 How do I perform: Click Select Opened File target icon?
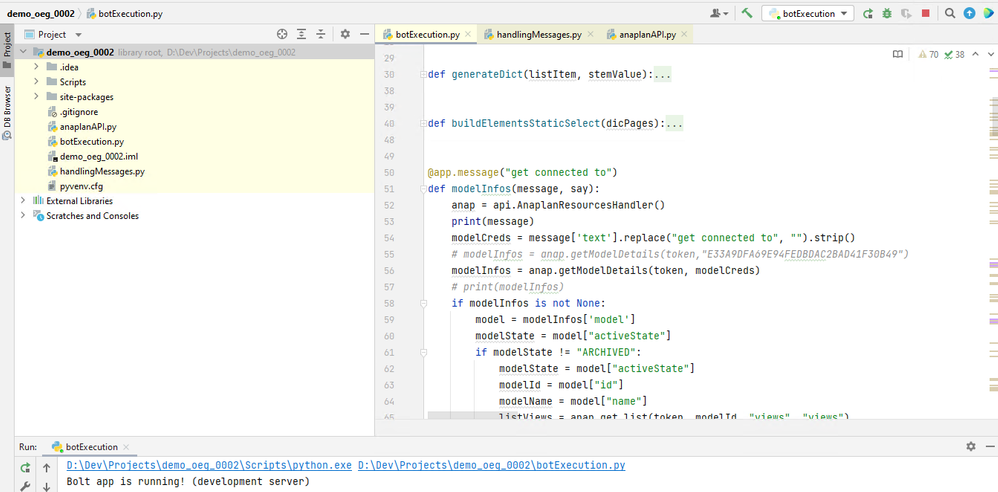pos(282,34)
